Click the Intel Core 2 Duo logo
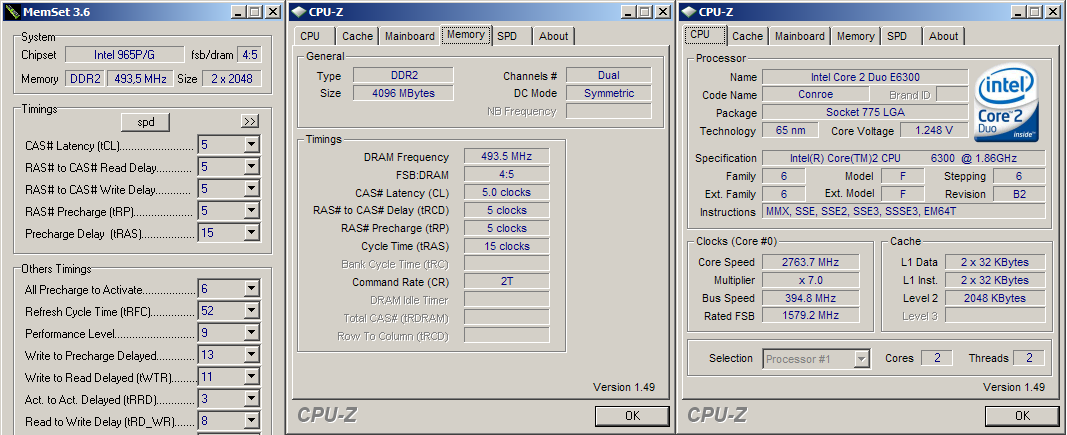The height and width of the screenshot is (435, 1067). (1006, 104)
